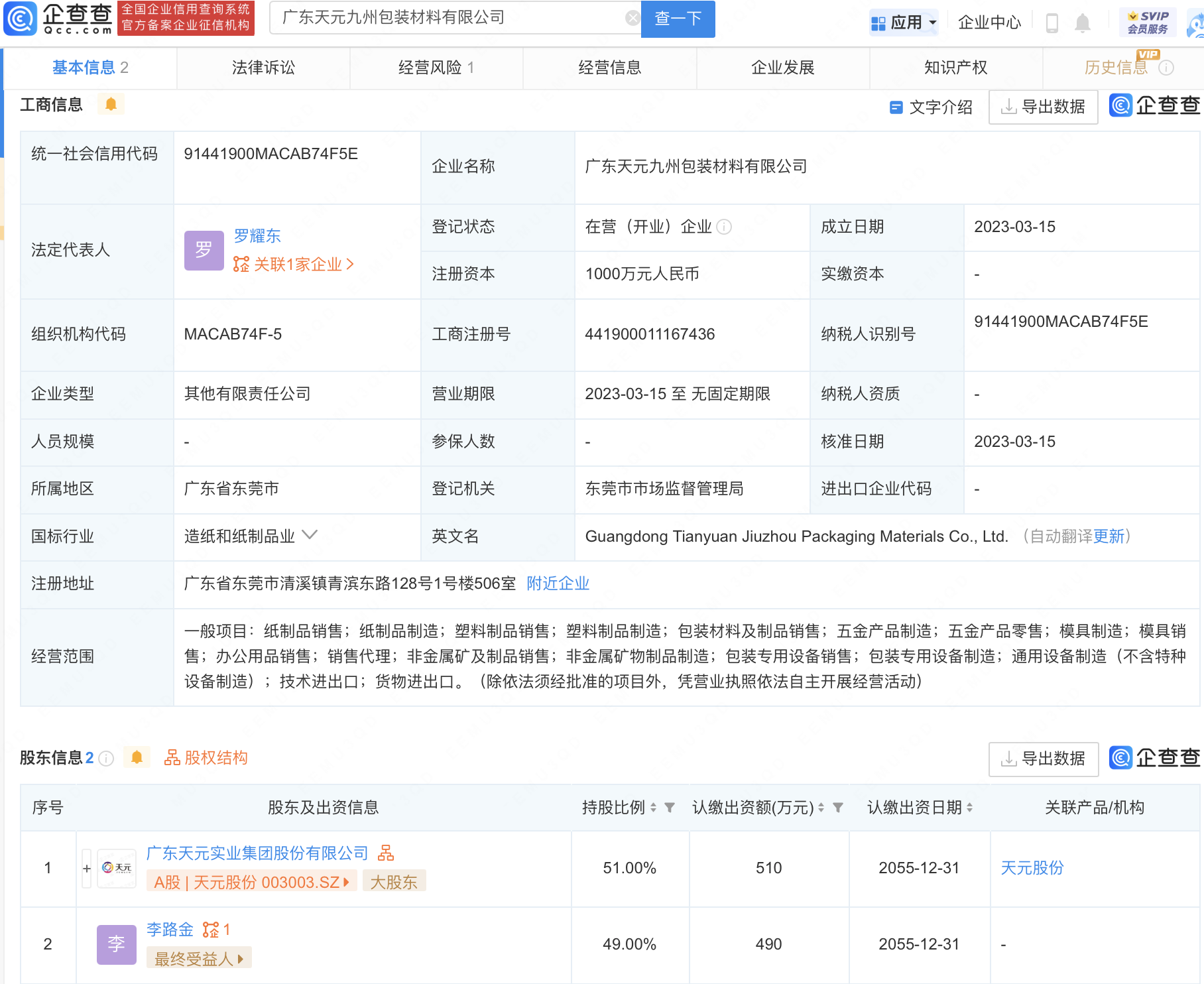Click into the company search field

pyautogui.click(x=451, y=18)
